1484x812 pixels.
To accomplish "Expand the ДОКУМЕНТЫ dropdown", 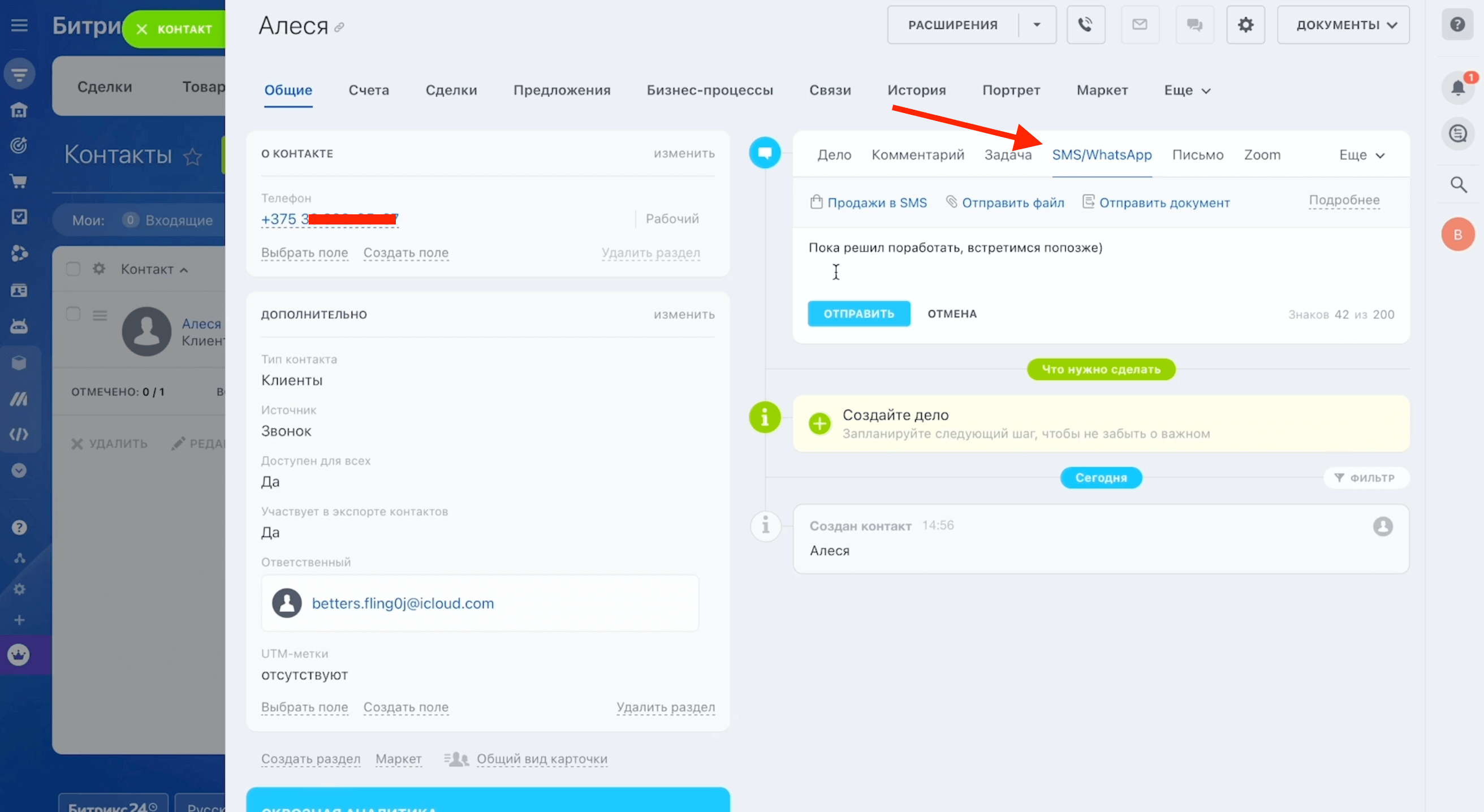I will [1343, 25].
